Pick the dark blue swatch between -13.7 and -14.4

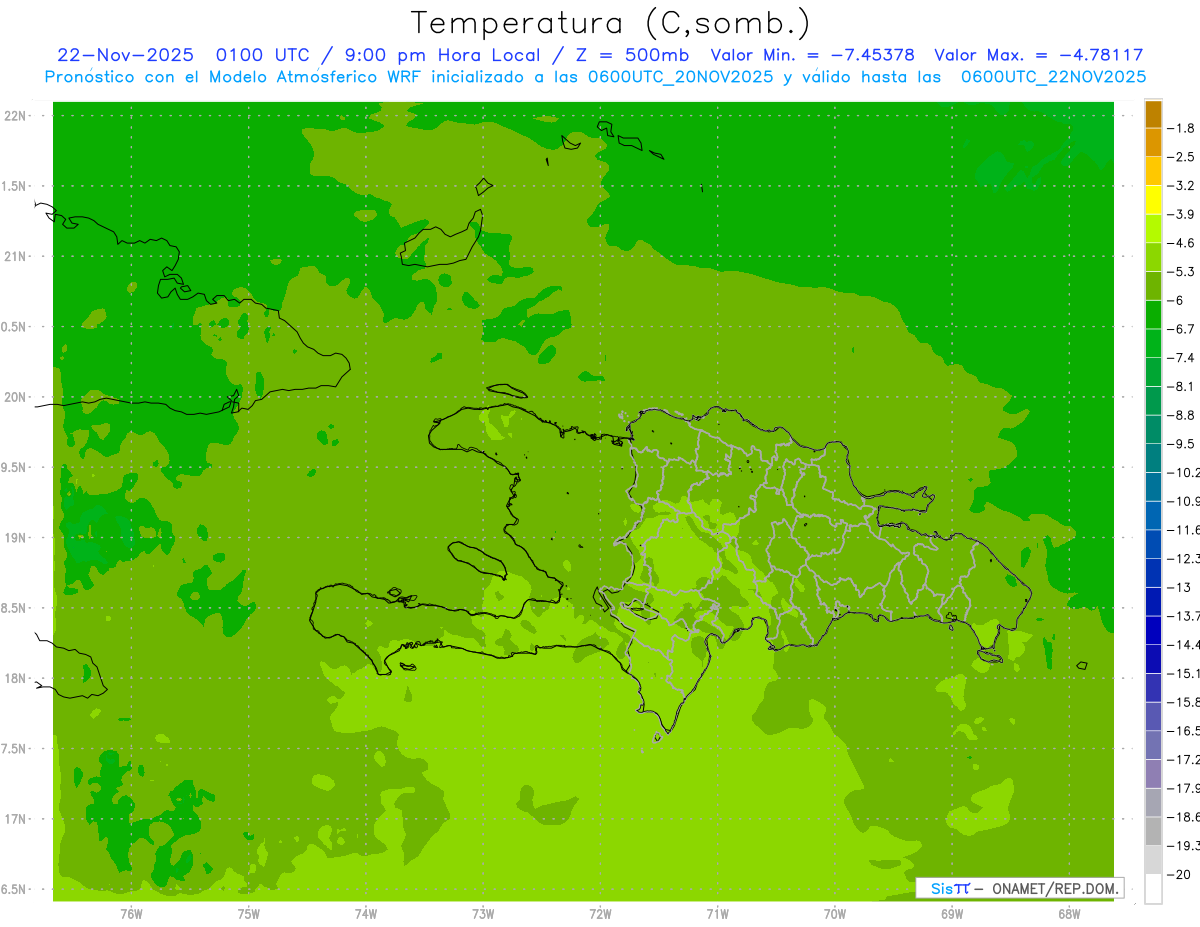pos(1154,630)
